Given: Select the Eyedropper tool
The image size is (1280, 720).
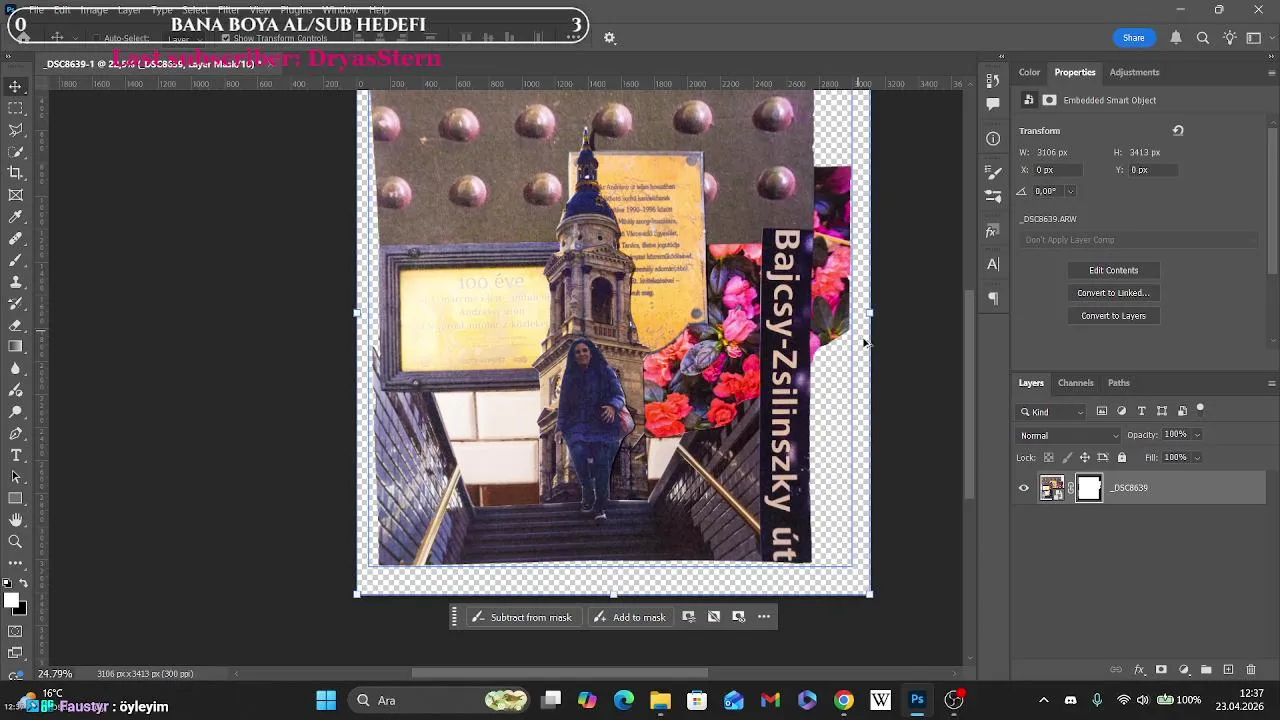Looking at the screenshot, I should click(x=15, y=217).
